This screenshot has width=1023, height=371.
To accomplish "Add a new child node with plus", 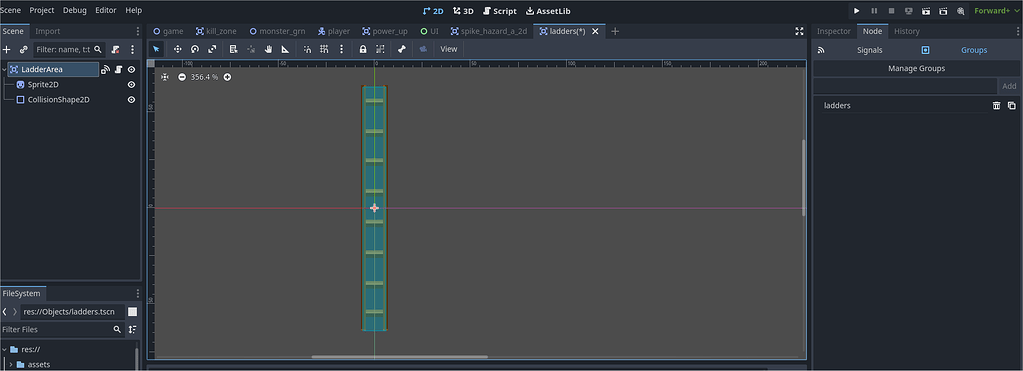I will pyautogui.click(x=7, y=50).
